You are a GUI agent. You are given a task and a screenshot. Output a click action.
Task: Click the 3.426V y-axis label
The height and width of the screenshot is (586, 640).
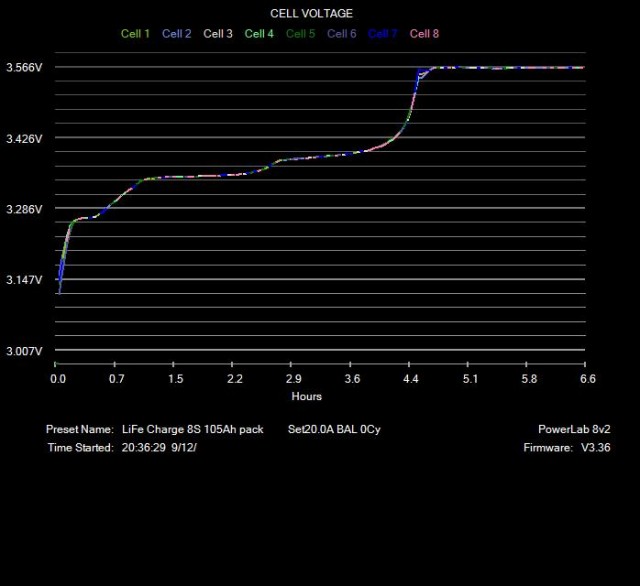(25, 139)
